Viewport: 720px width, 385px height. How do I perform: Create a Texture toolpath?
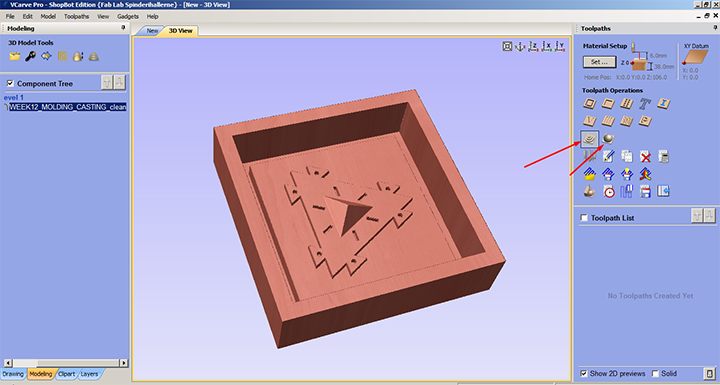(x=627, y=121)
